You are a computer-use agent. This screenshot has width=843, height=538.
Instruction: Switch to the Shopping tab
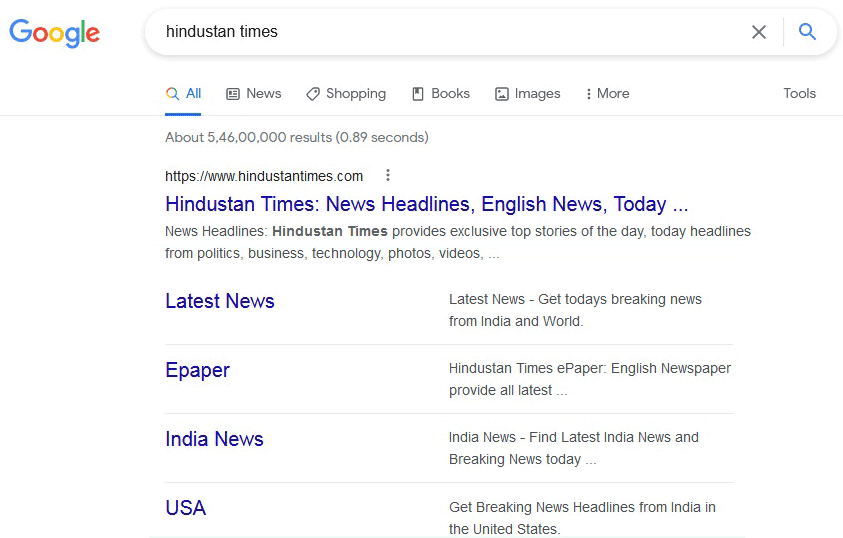(346, 93)
